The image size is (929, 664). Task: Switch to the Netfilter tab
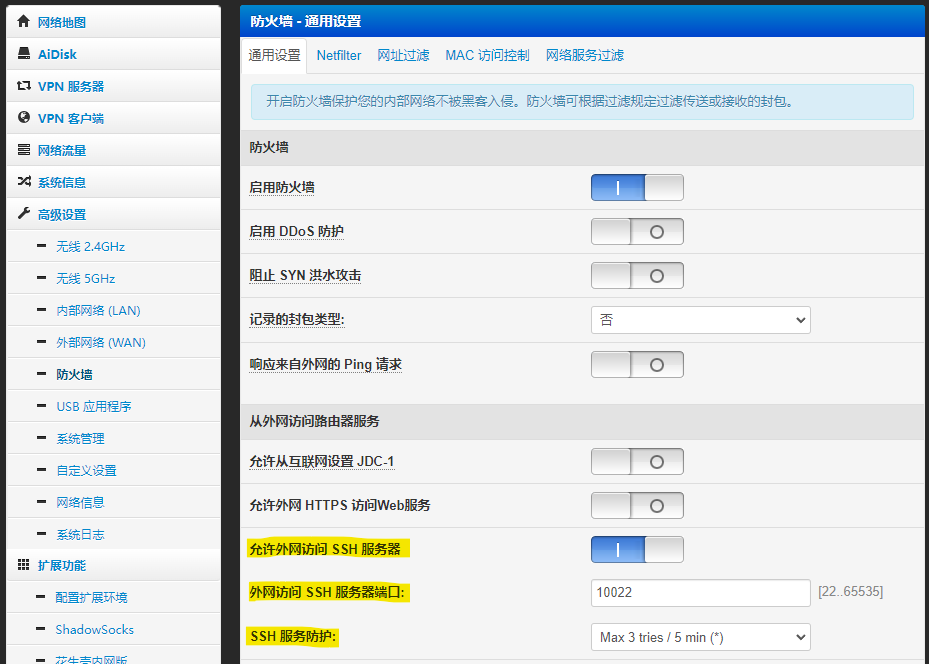[338, 55]
